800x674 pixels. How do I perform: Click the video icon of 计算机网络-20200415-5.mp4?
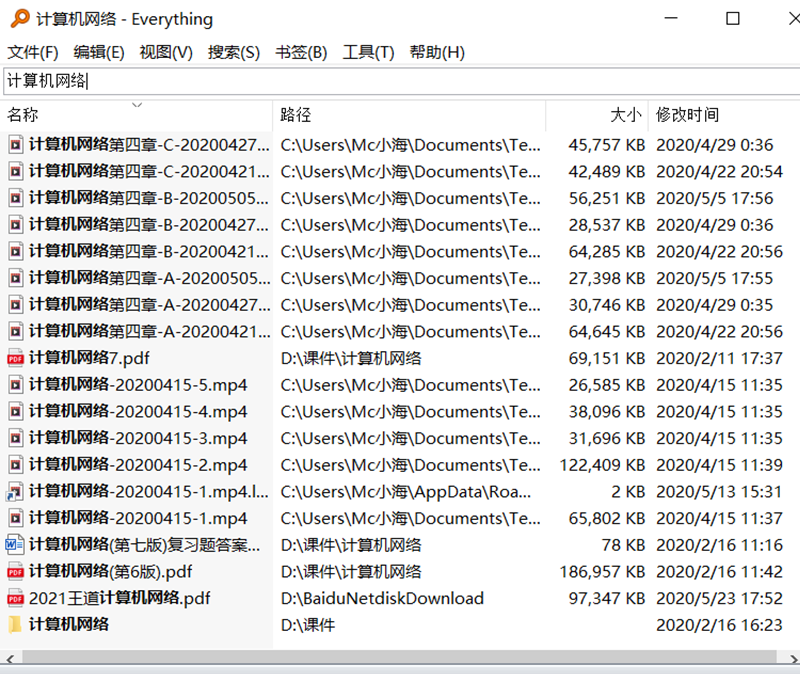pos(15,385)
